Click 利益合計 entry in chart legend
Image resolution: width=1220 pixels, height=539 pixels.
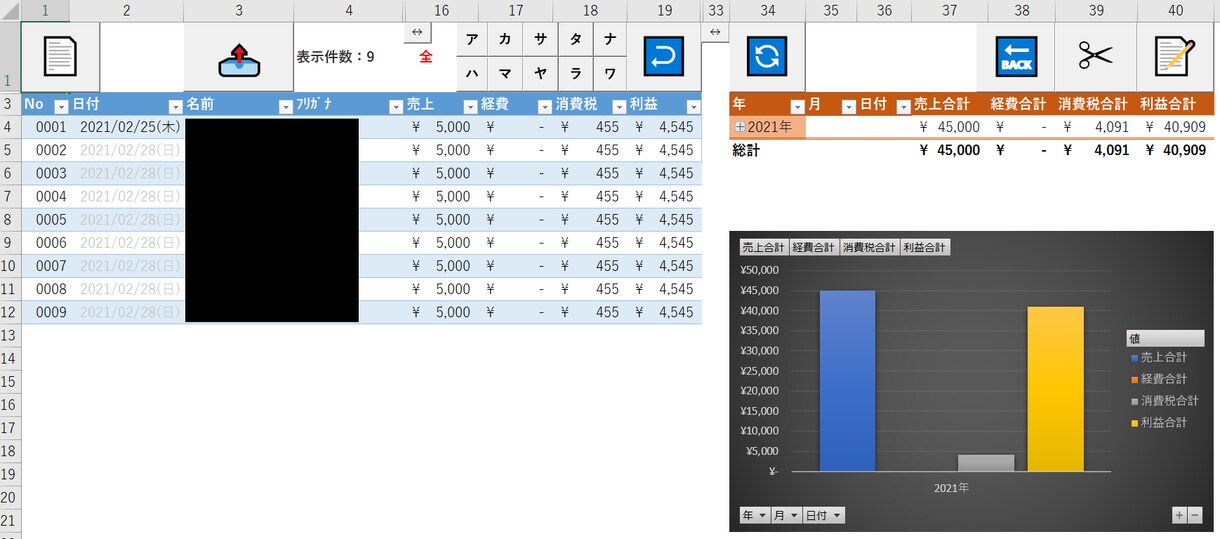(1159, 423)
